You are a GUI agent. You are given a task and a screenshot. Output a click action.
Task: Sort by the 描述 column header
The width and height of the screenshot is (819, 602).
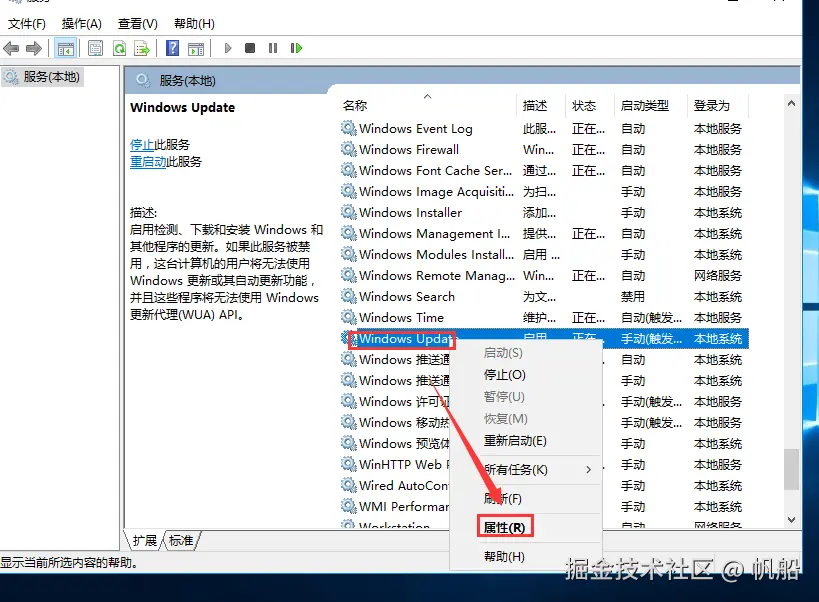point(541,105)
